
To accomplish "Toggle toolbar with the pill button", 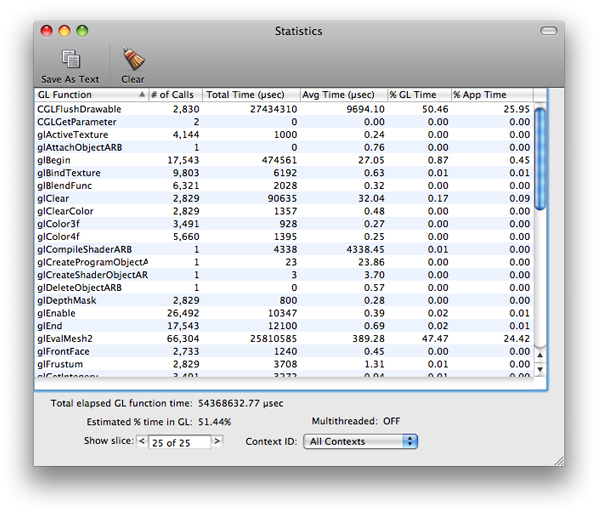I will pyautogui.click(x=548, y=31).
